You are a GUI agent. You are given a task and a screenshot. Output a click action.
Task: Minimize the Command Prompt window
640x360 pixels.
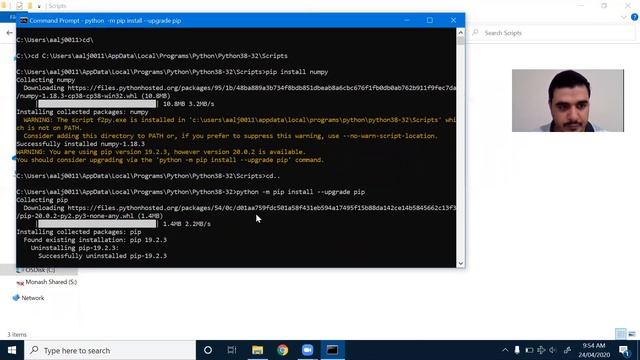tap(407, 20)
